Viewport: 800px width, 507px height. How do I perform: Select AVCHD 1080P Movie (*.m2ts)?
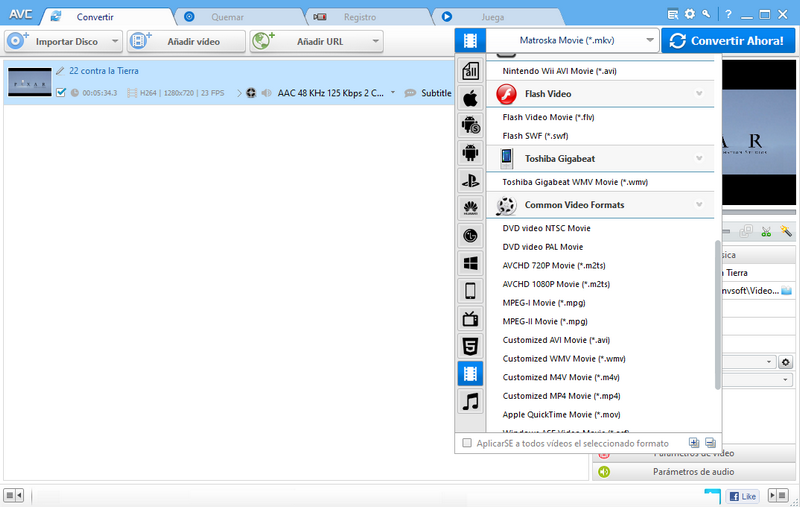pos(556,284)
